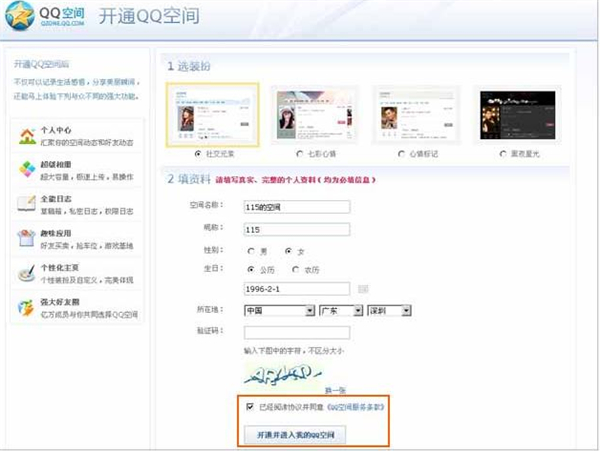Focus the 昵称 input field showing 115
600x451 pixels.
coord(297,230)
